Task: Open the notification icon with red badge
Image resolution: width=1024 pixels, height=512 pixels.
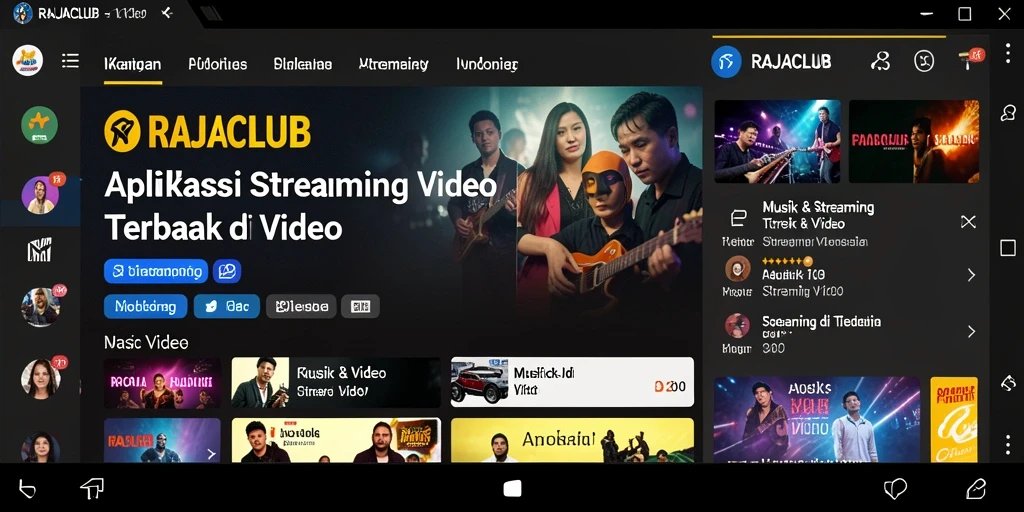Action: 970,59
